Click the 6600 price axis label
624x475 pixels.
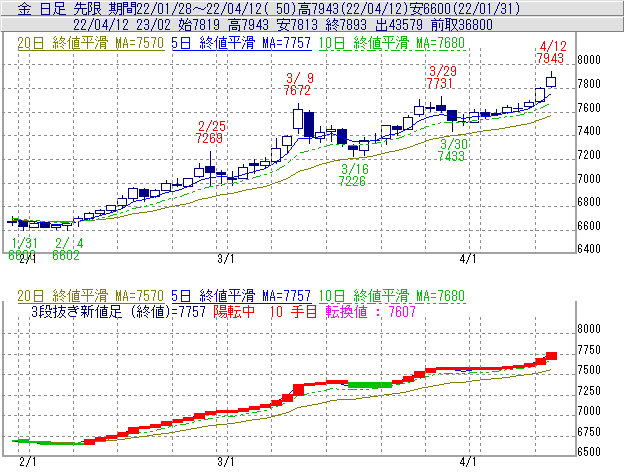pos(589,226)
